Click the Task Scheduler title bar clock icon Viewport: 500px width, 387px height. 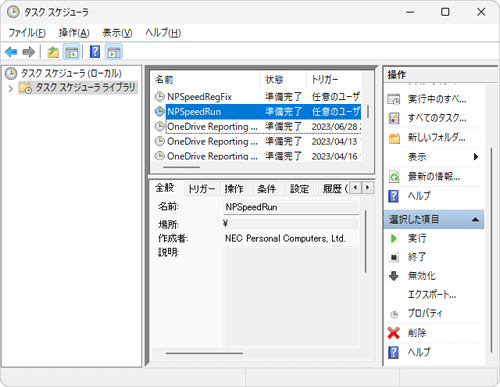(x=13, y=12)
